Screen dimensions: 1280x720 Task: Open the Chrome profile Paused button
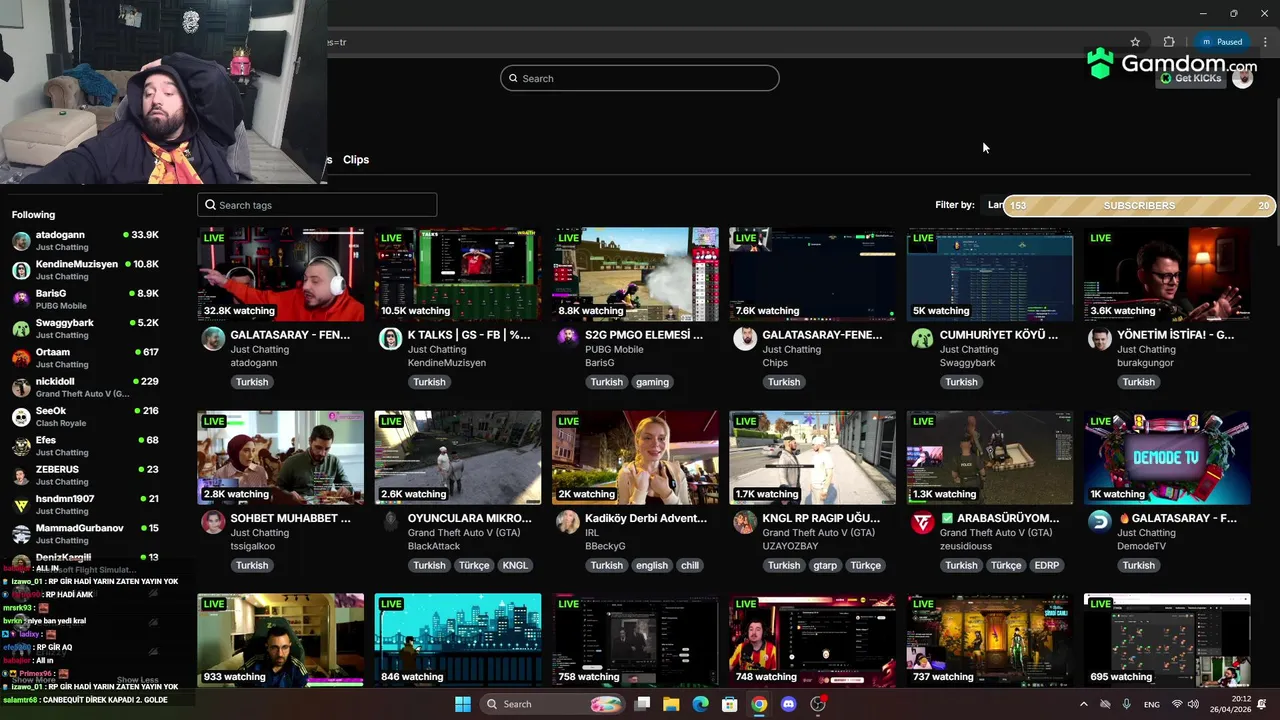pos(1223,42)
